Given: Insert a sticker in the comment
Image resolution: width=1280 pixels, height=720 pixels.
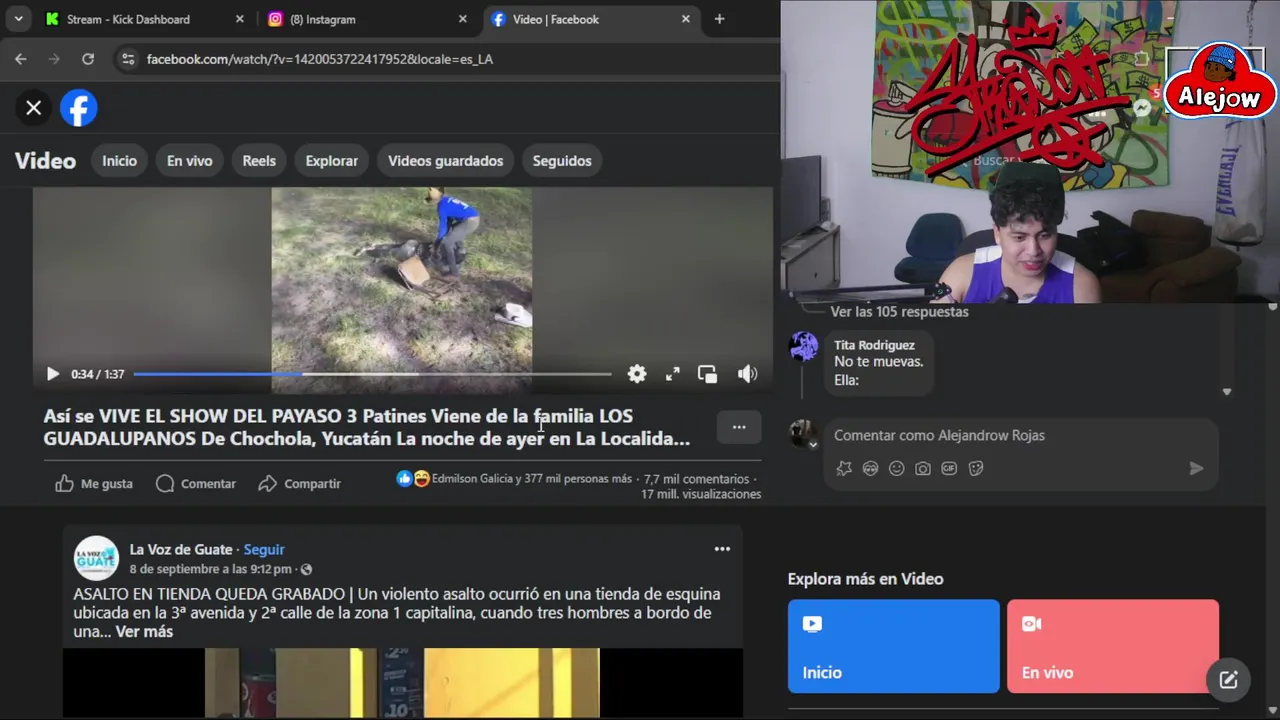Looking at the screenshot, I should click(976, 468).
